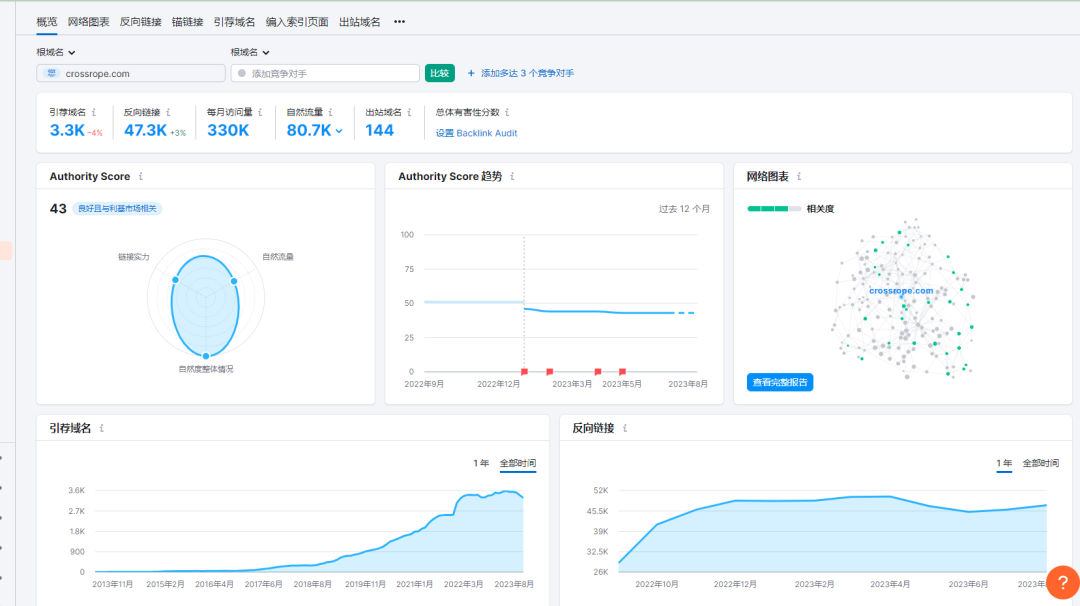Open the 反向链接 tab
Viewport: 1080px width, 606px height.
point(141,22)
